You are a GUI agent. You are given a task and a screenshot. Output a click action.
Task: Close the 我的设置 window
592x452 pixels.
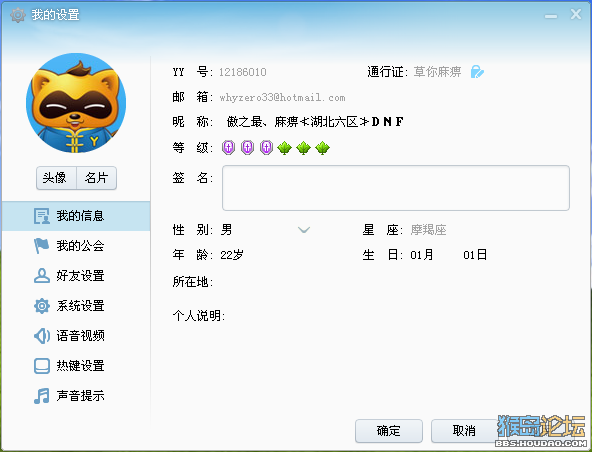pos(576,14)
